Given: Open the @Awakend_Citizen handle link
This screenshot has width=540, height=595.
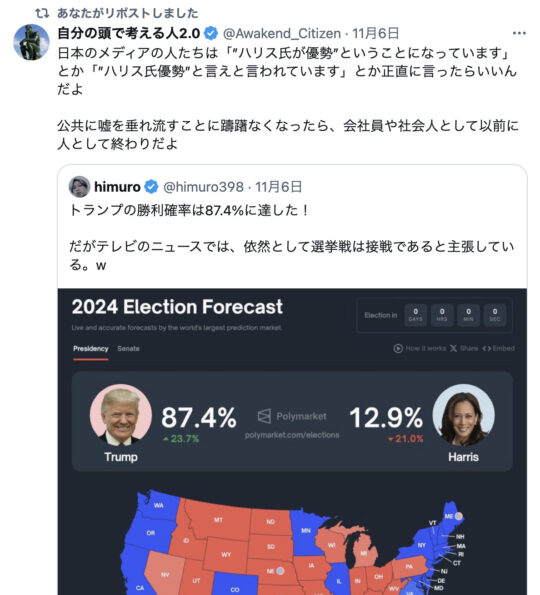Looking at the screenshot, I should 282,33.
